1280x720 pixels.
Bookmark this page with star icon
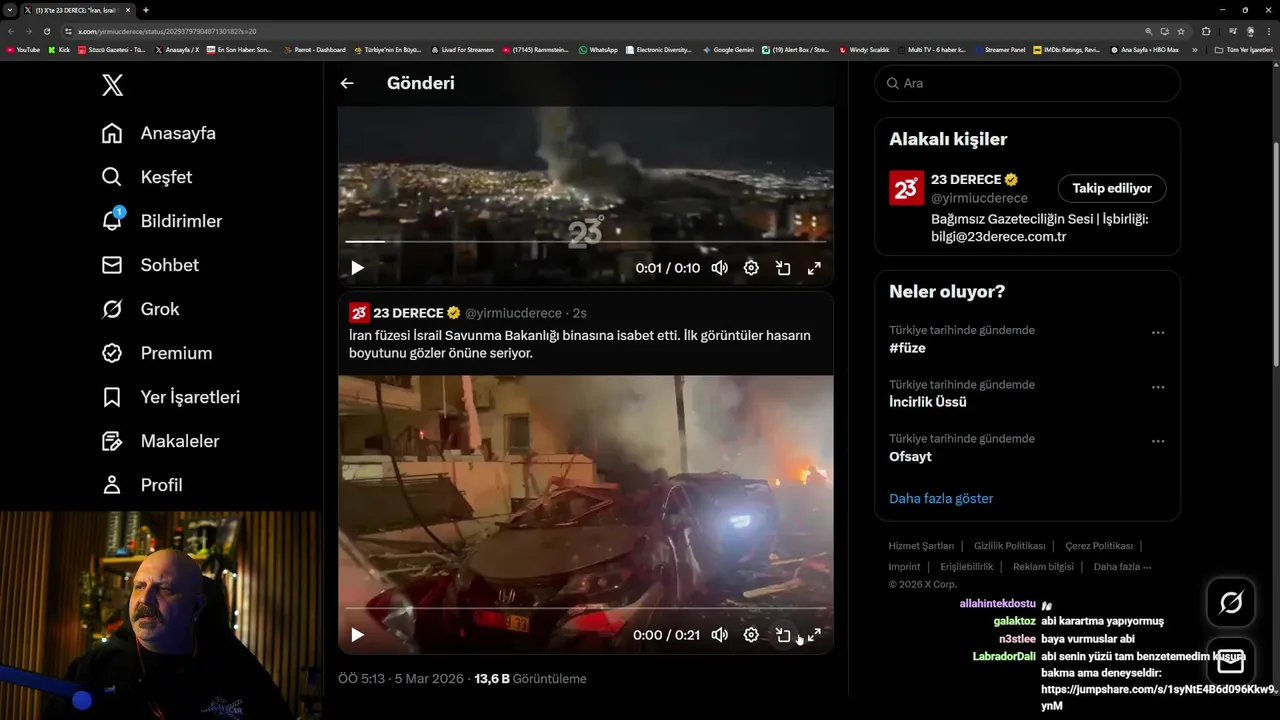1181,31
